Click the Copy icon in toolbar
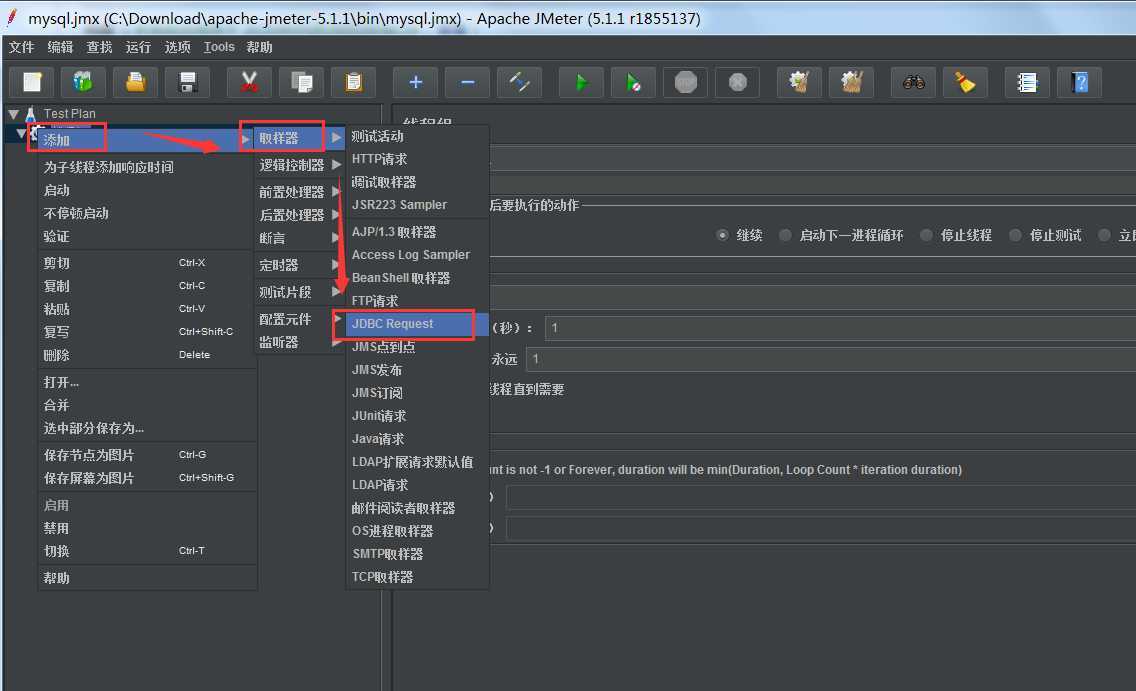The width and height of the screenshot is (1136, 691). [301, 82]
